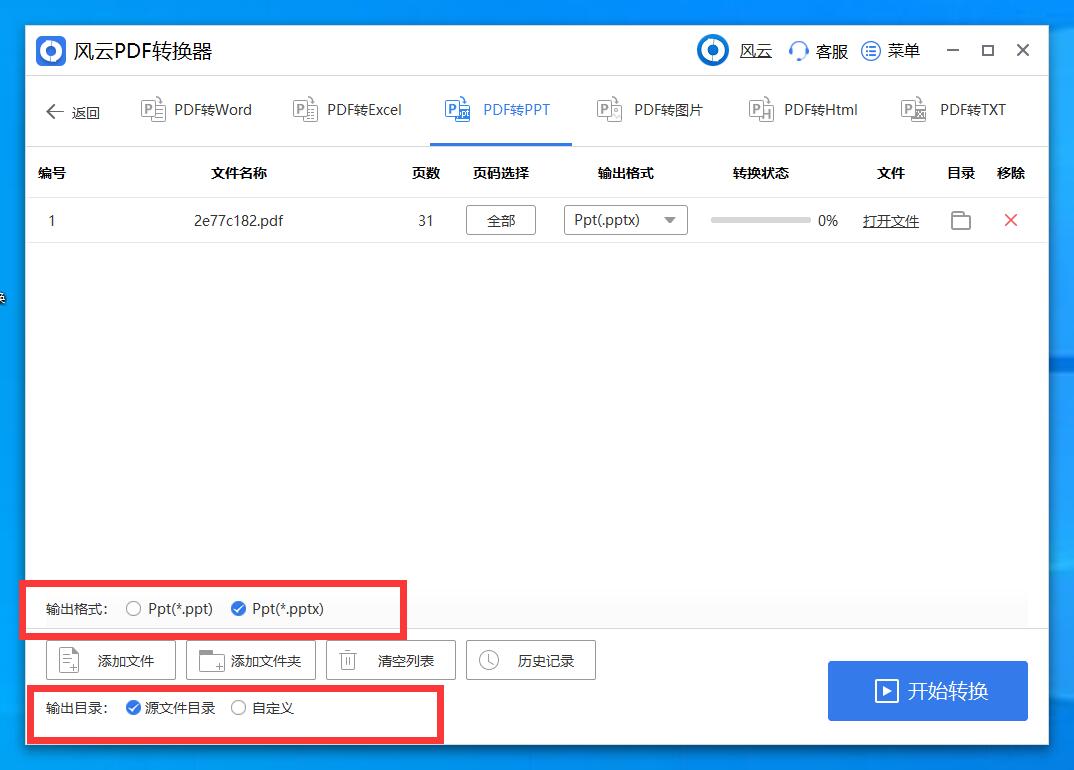The image size is (1074, 770).
Task: Choose the Ppt(*.ppt) output format radio
Action: point(134,608)
